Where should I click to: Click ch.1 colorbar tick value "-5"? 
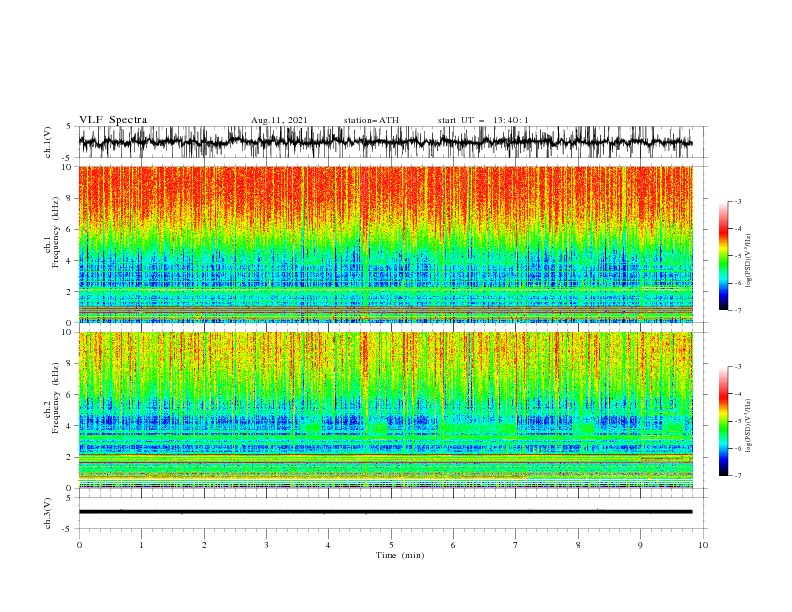[x=737, y=256]
